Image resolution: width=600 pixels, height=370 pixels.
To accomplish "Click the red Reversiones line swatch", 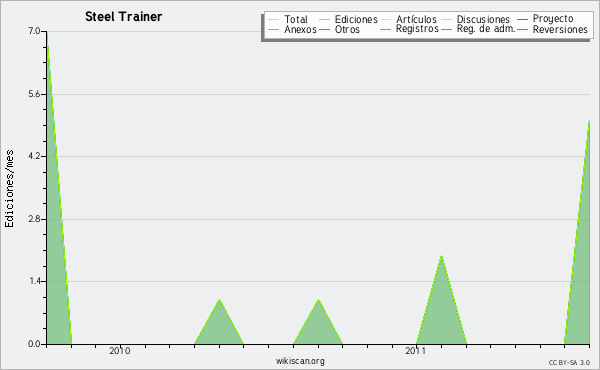I will pyautogui.click(x=522, y=29).
